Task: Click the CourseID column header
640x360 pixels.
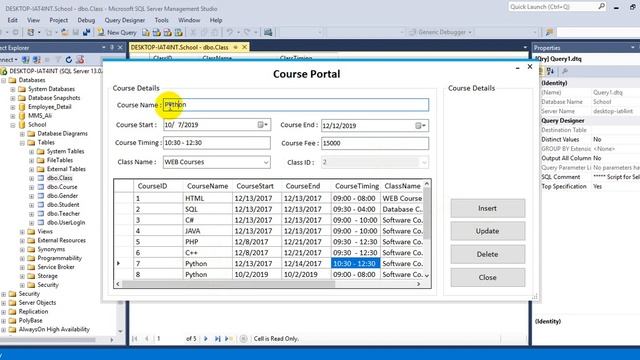Action: [x=158, y=186]
